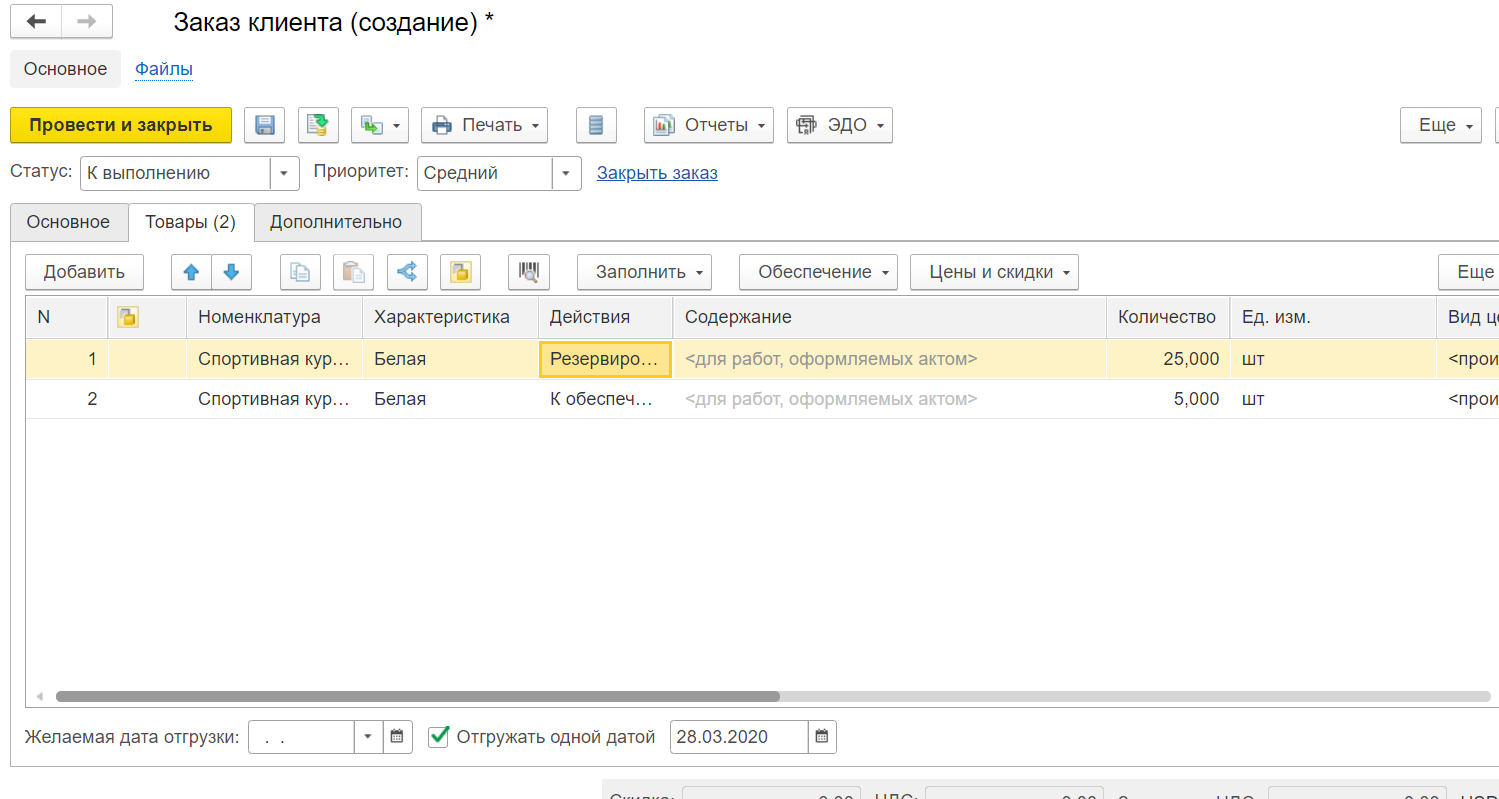Click the copy rows icon
Viewport: 1499px width, 799px height.
[300, 272]
